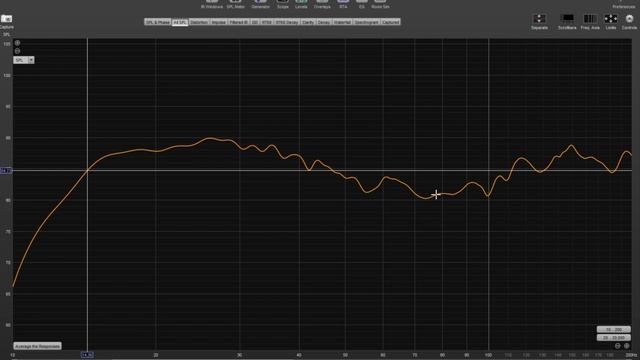
Task: Switch to the Distortion tab
Action: pyautogui.click(x=199, y=22)
